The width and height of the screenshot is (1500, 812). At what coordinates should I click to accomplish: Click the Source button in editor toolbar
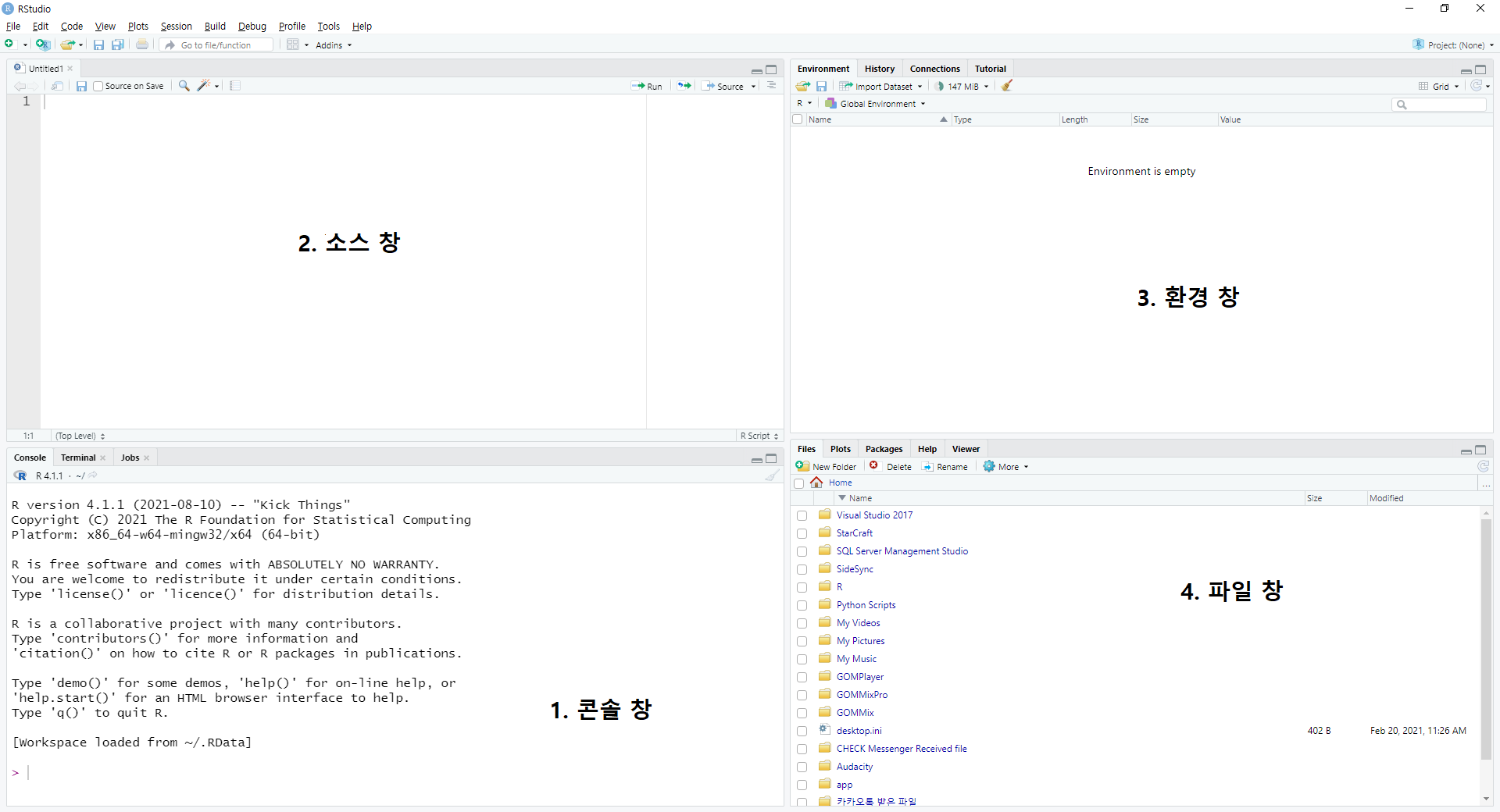coord(723,86)
